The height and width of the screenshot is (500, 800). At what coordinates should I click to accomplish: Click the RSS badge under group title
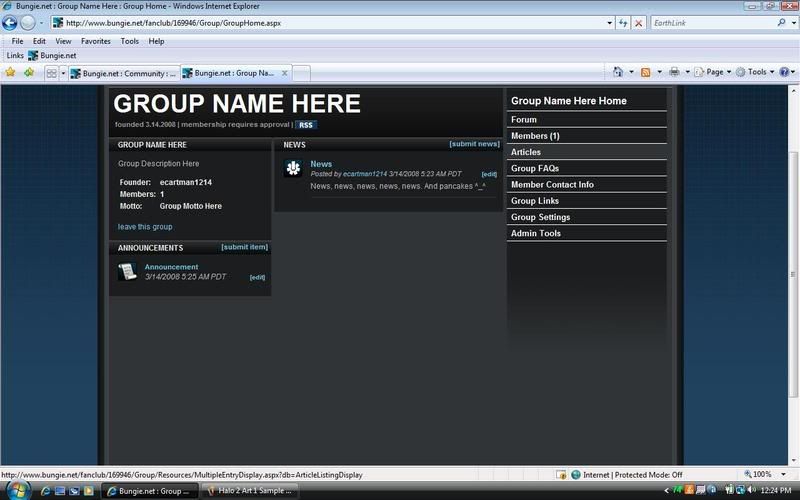coord(306,125)
